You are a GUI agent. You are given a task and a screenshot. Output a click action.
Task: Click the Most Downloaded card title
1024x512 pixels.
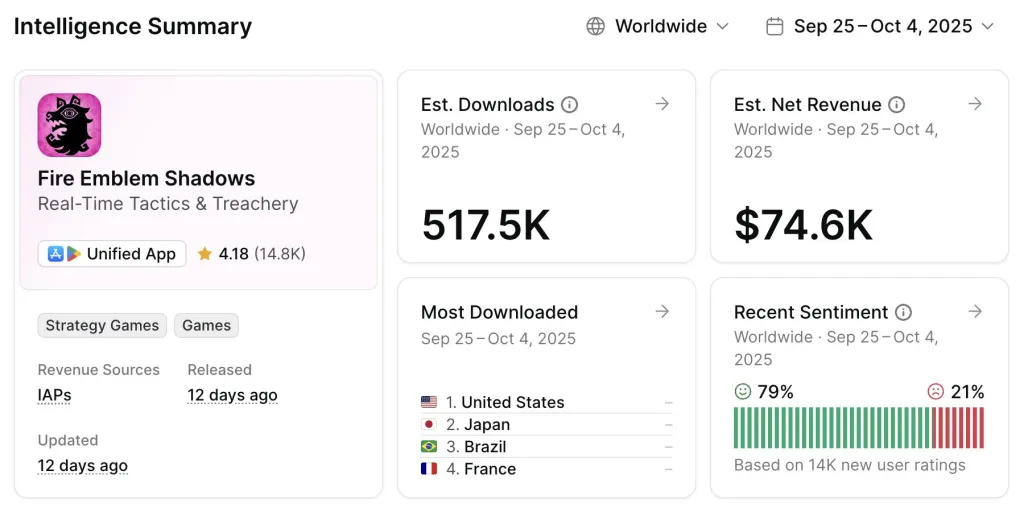pyautogui.click(x=500, y=312)
